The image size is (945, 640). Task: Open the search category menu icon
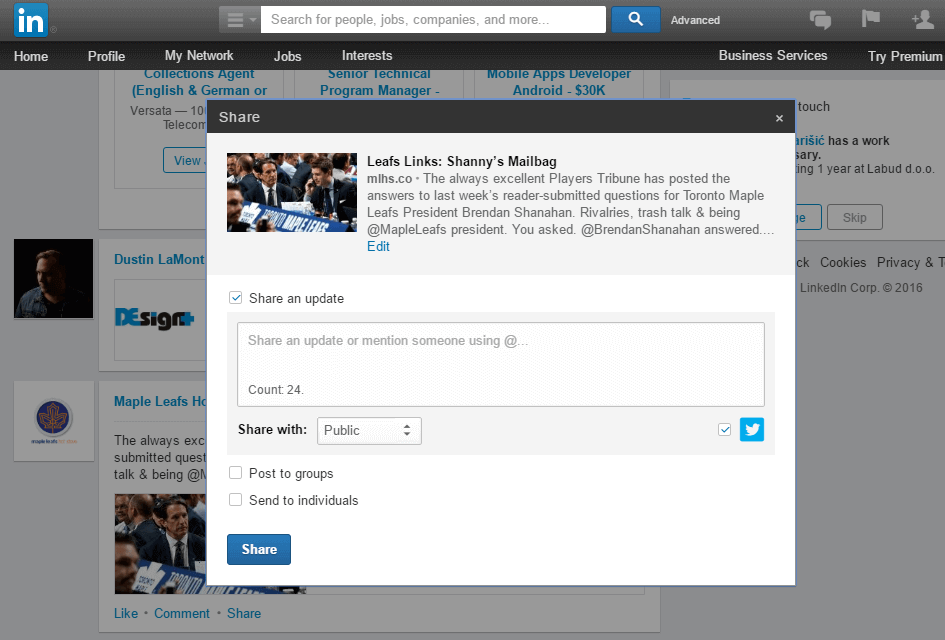pos(240,20)
